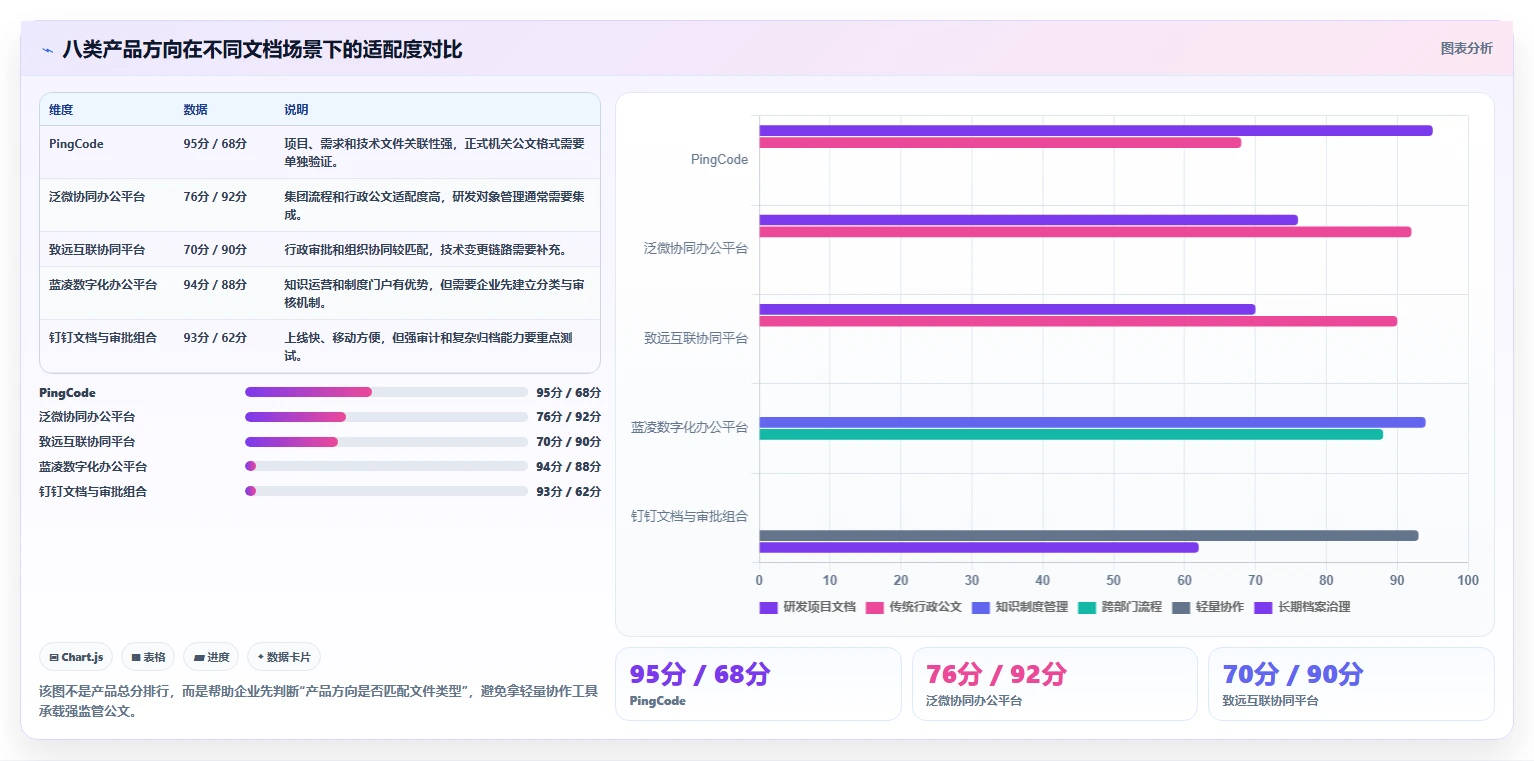
Task: Click the 94分 / 88分 value beside progress bar
Action: 568,467
